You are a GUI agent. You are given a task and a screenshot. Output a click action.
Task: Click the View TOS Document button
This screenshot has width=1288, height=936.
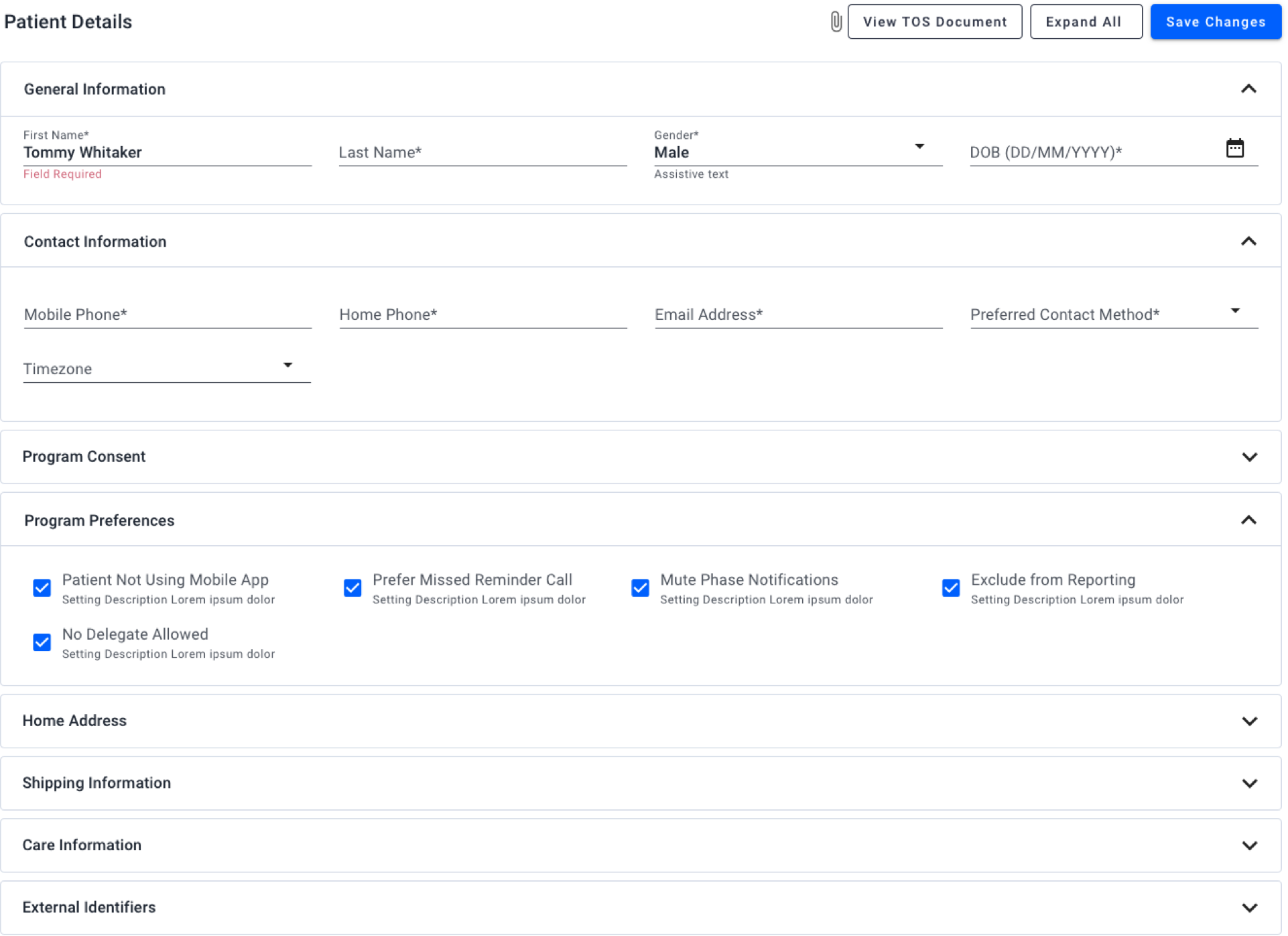(934, 21)
